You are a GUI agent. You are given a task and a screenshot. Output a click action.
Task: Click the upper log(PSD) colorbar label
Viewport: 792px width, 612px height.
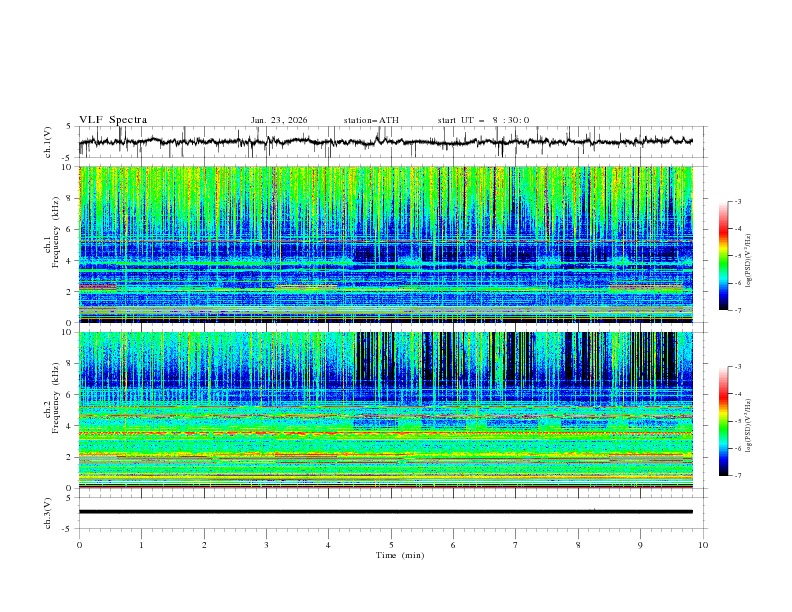(x=749, y=261)
